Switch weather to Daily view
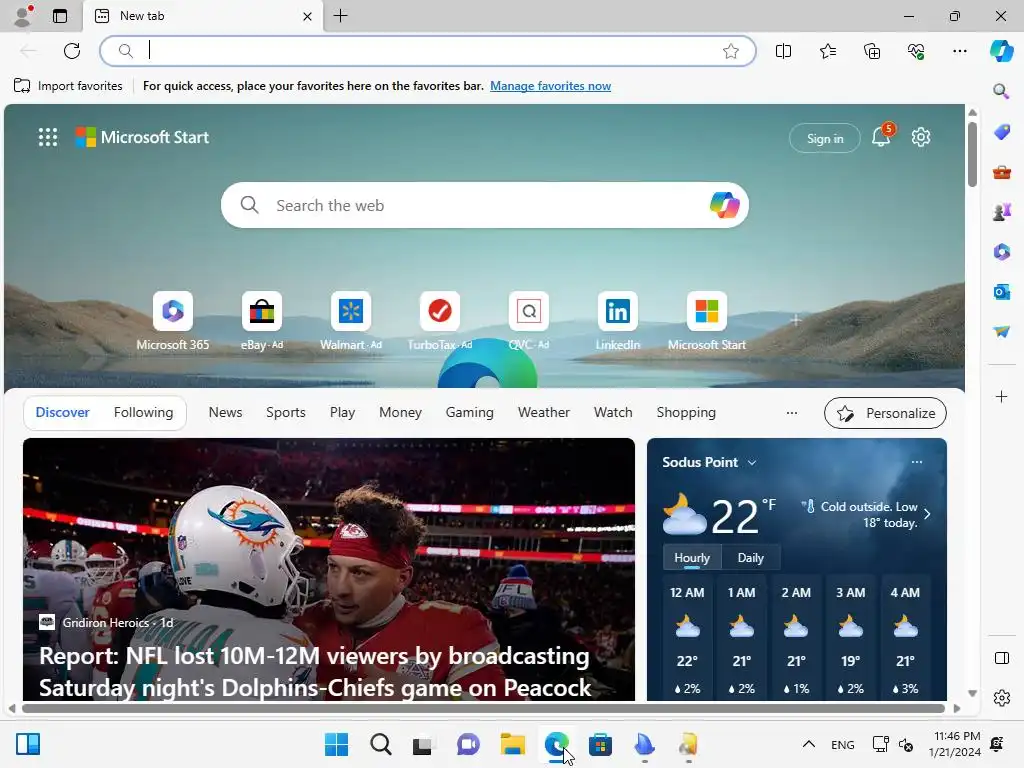 click(750, 558)
